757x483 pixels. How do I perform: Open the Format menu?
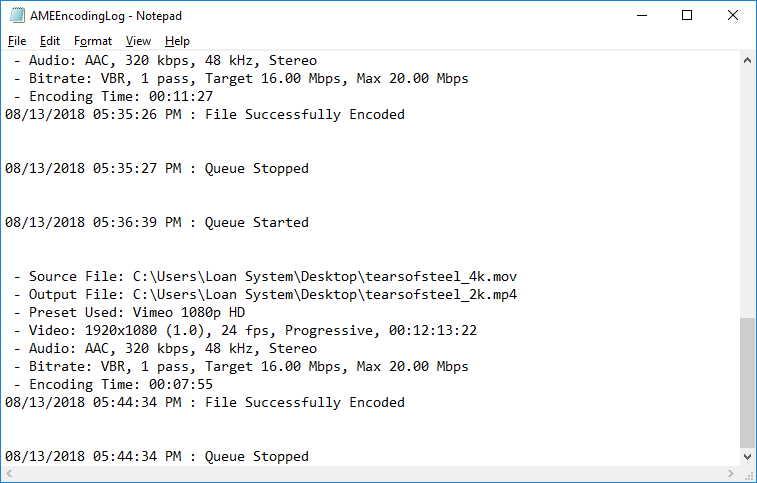click(93, 41)
